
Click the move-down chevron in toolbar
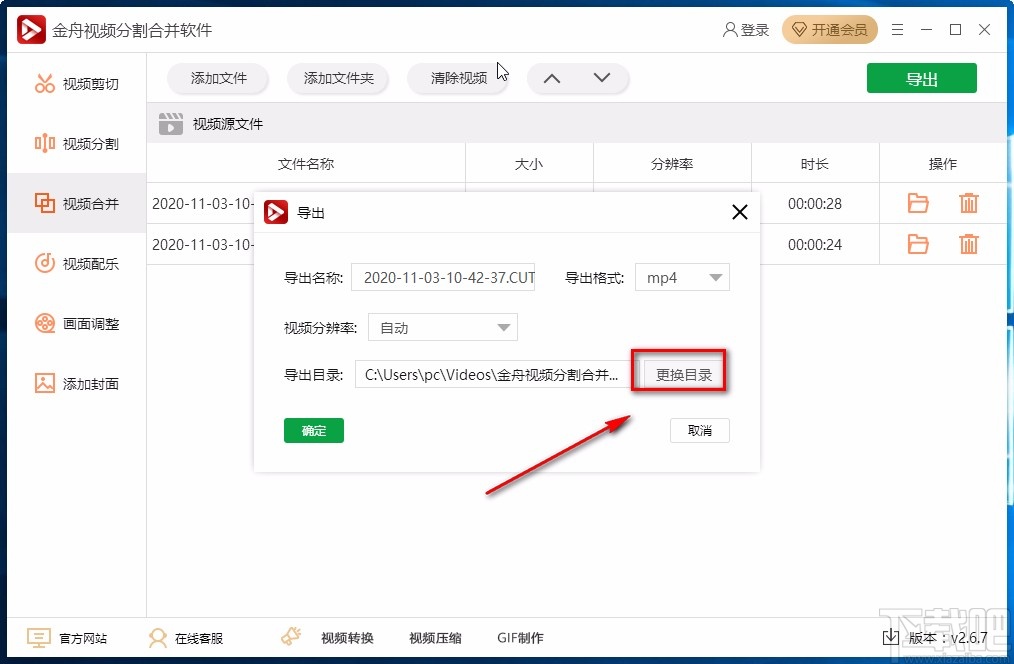(602, 77)
